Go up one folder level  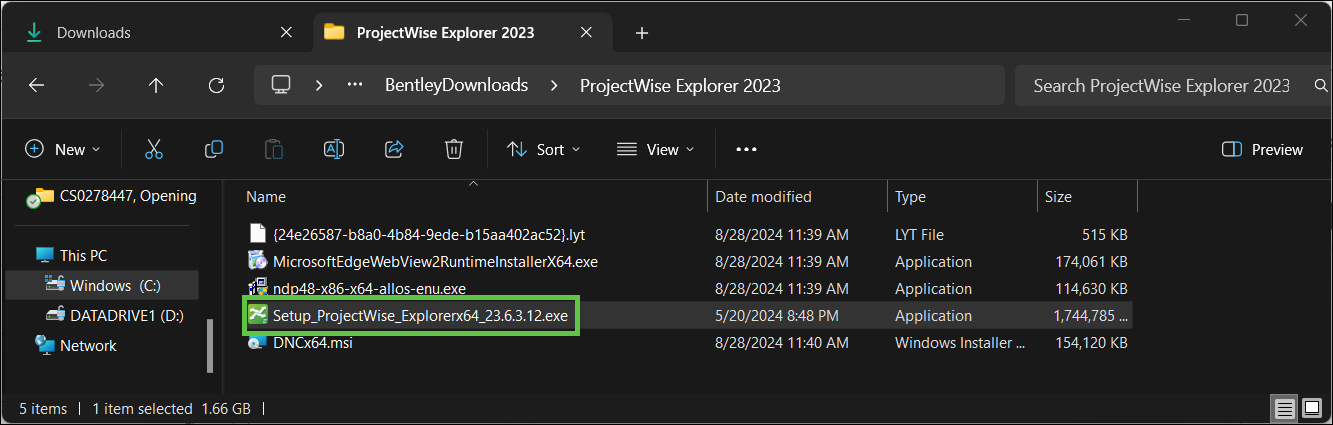(x=156, y=85)
